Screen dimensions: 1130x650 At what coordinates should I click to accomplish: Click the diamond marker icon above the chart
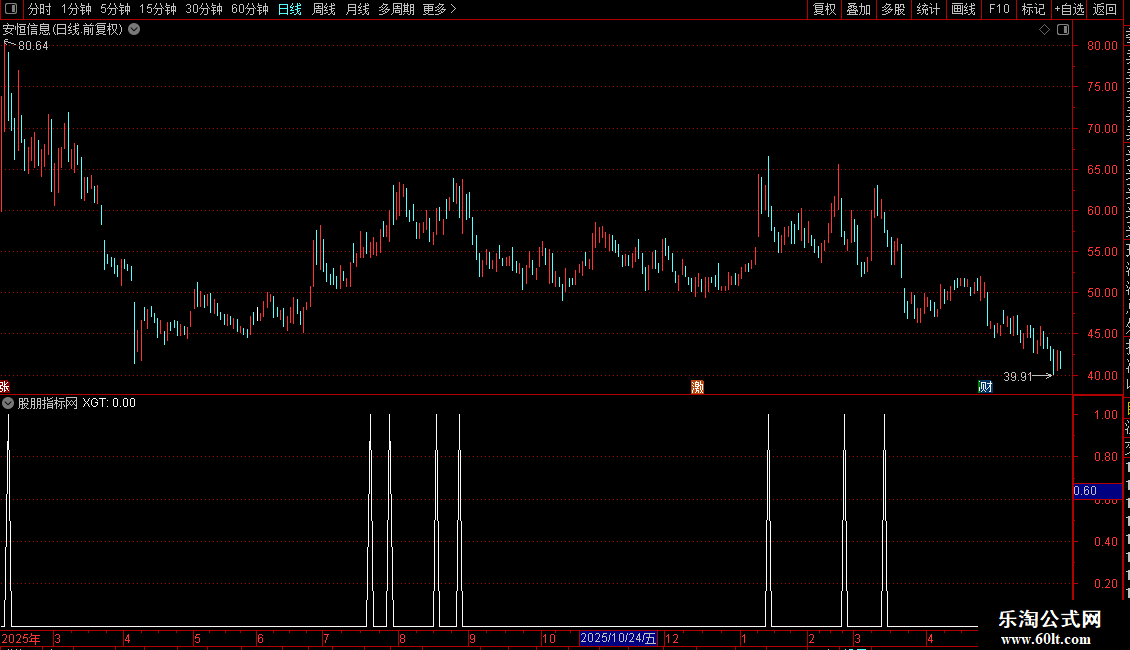point(1044,30)
